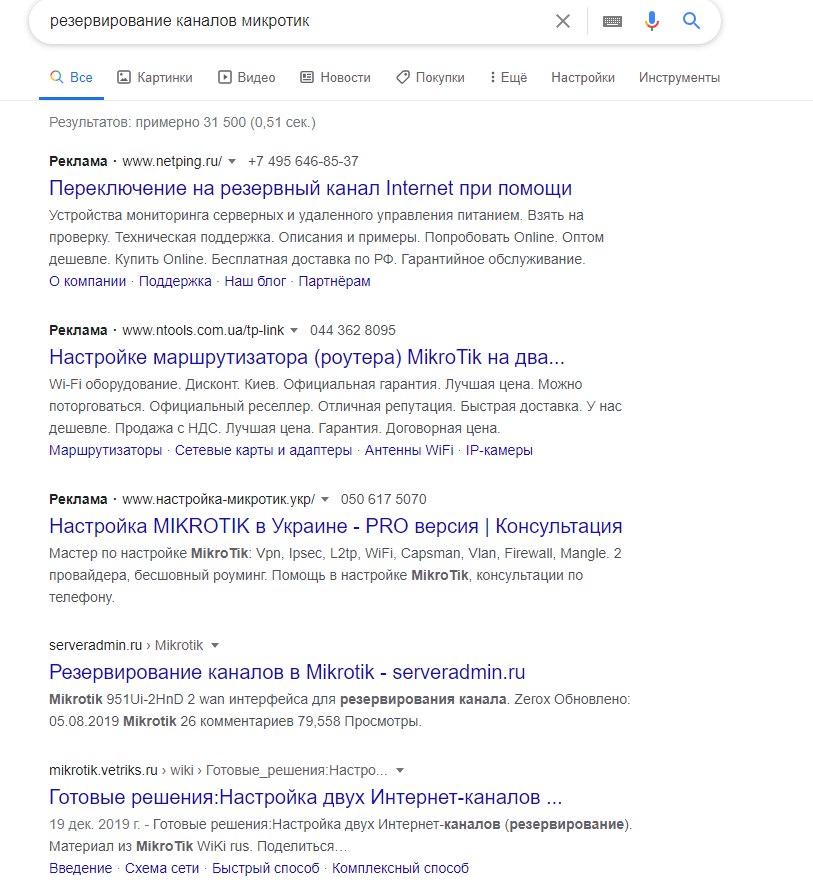Image resolution: width=813 pixels, height=882 pixels.
Task: Expand the arrow next to serveradmin.ru Mikrotik
Action: 214,646
